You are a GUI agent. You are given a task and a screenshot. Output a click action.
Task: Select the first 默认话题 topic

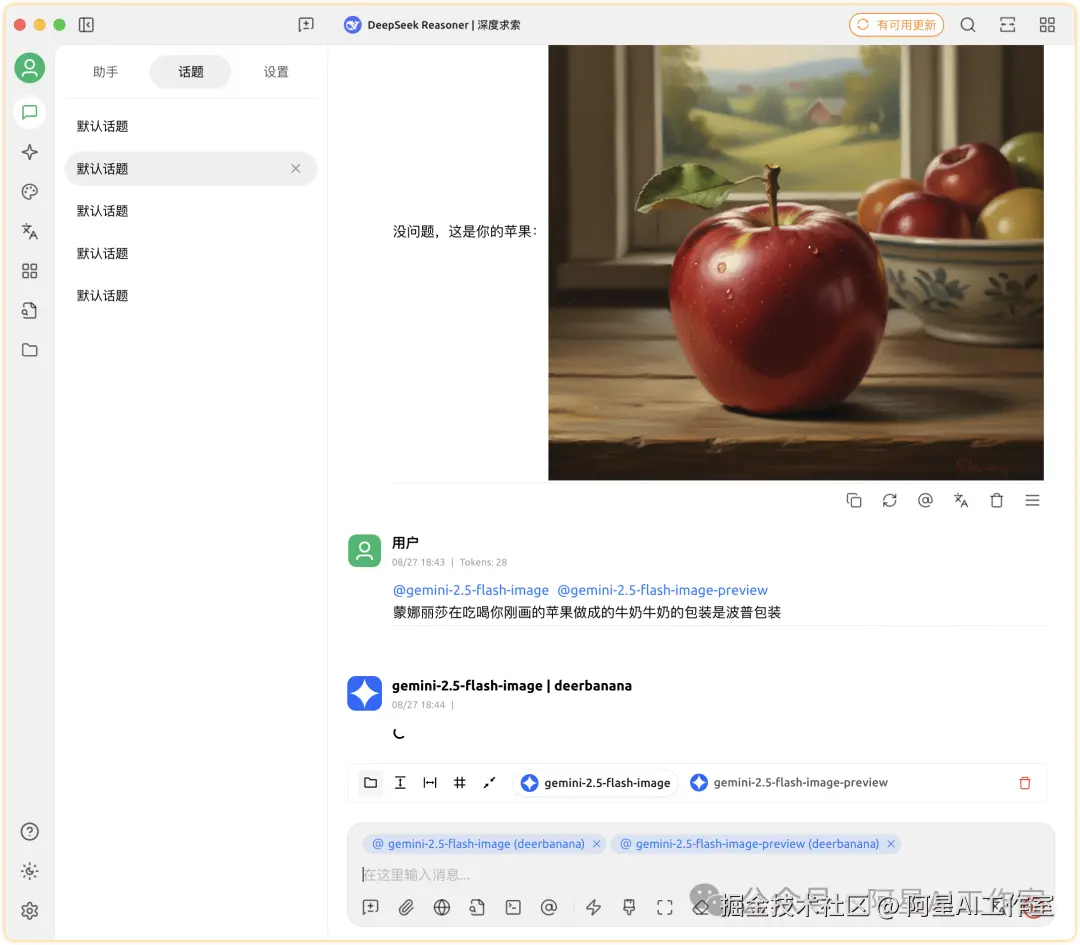(191, 126)
